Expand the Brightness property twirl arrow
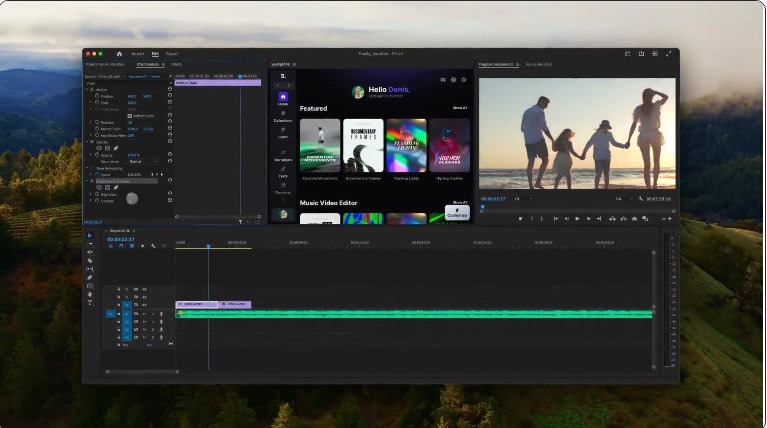767x428 pixels. pyautogui.click(x=92, y=194)
